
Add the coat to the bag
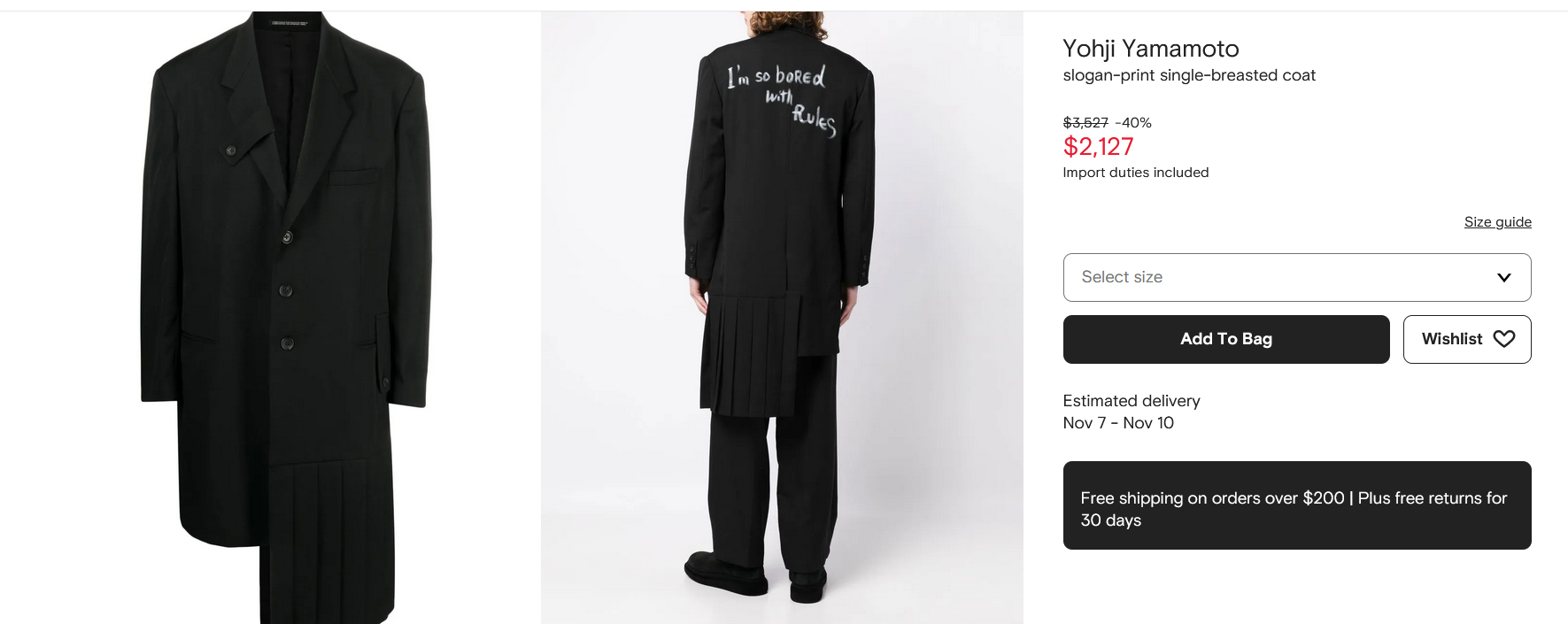click(x=1226, y=339)
